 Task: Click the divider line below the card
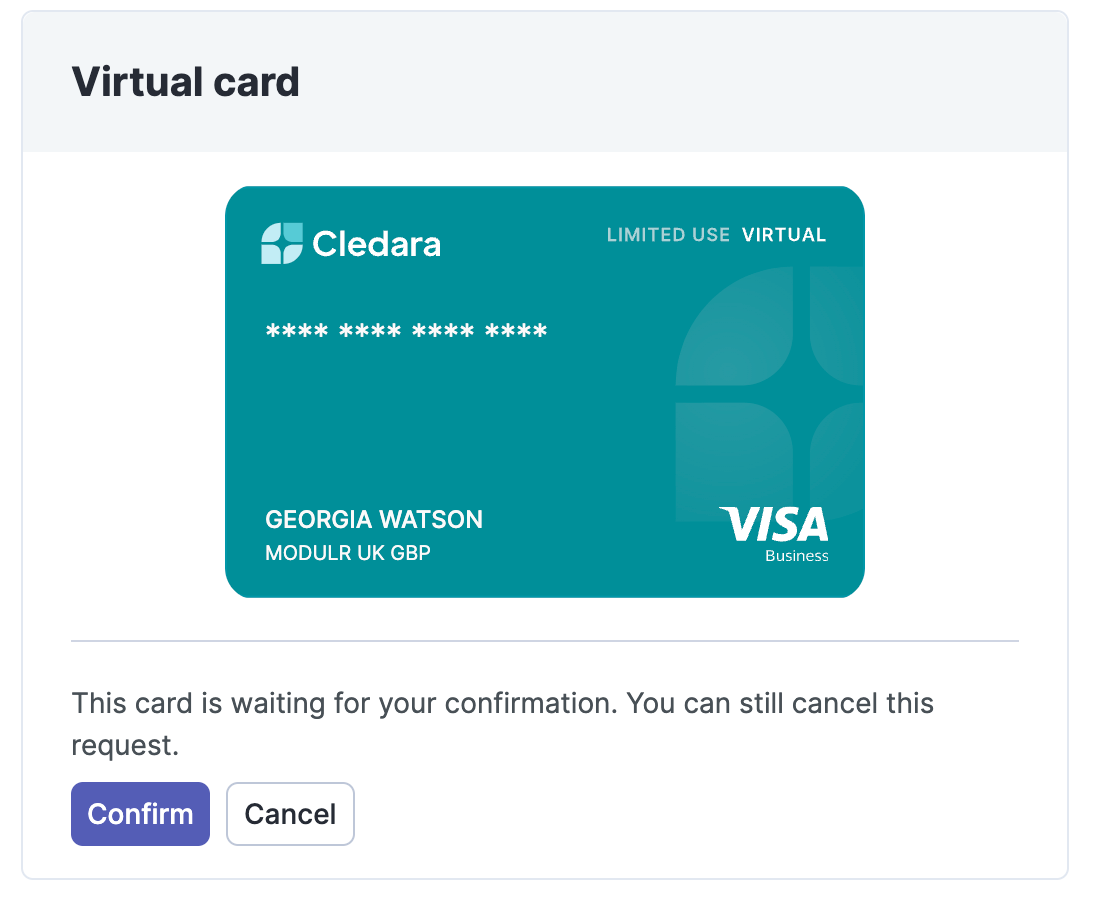(x=545, y=641)
